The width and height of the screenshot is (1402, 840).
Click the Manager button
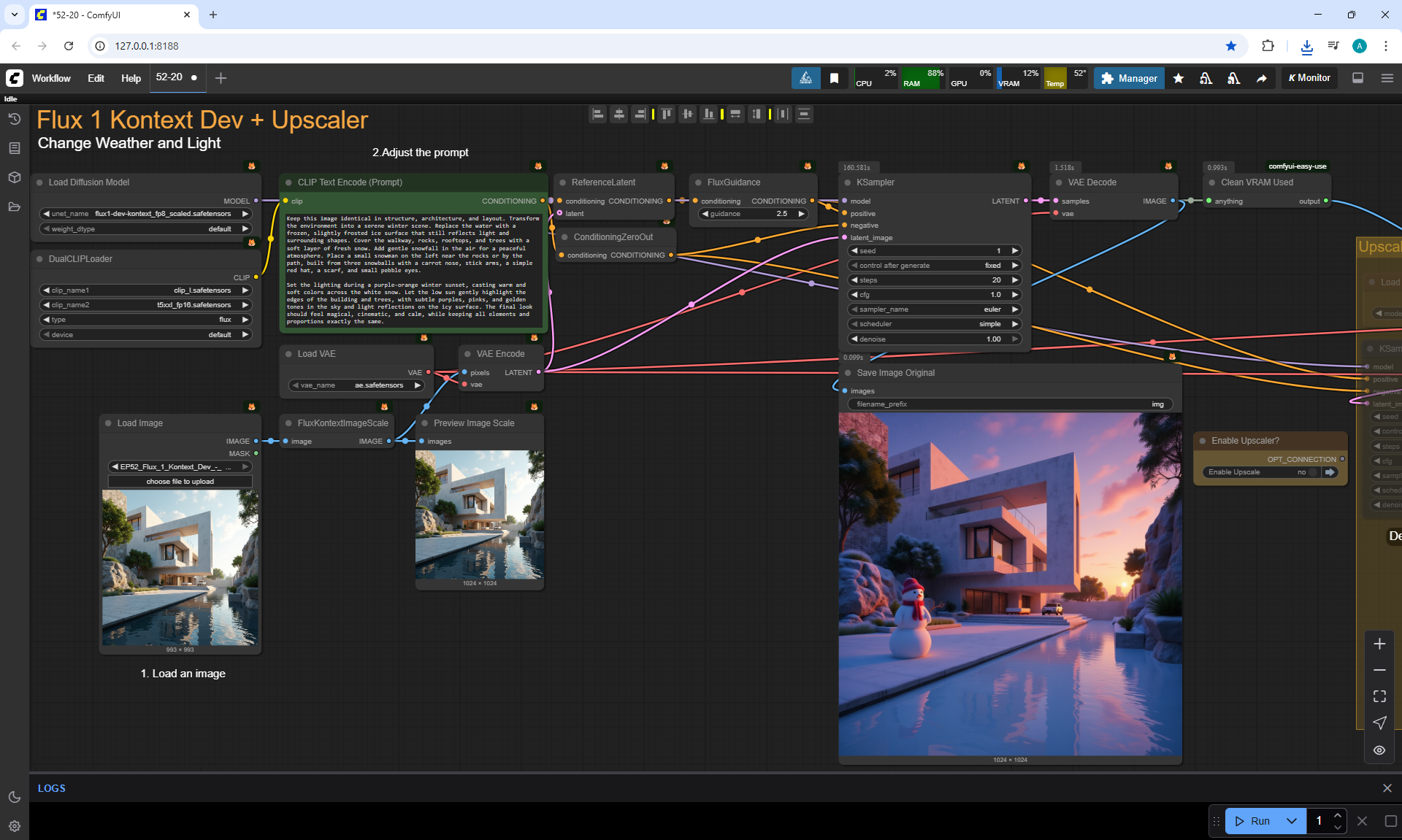[x=1129, y=78]
